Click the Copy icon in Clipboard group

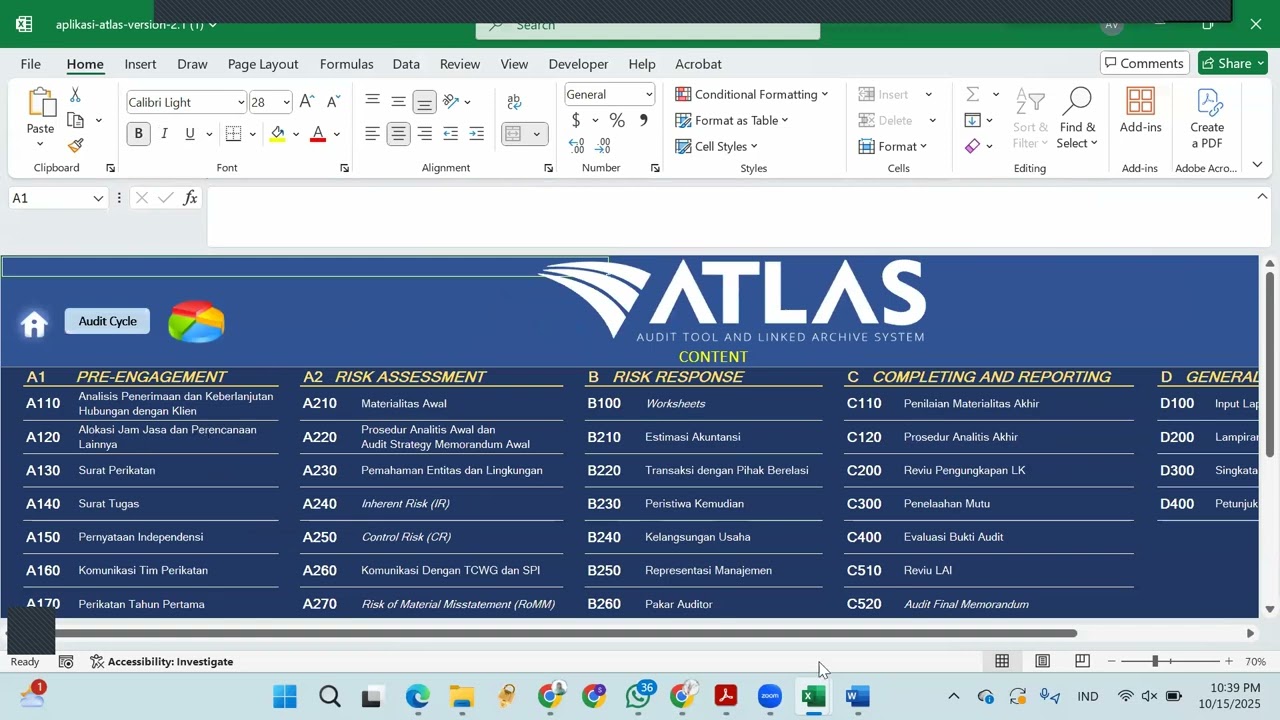pyautogui.click(x=75, y=120)
